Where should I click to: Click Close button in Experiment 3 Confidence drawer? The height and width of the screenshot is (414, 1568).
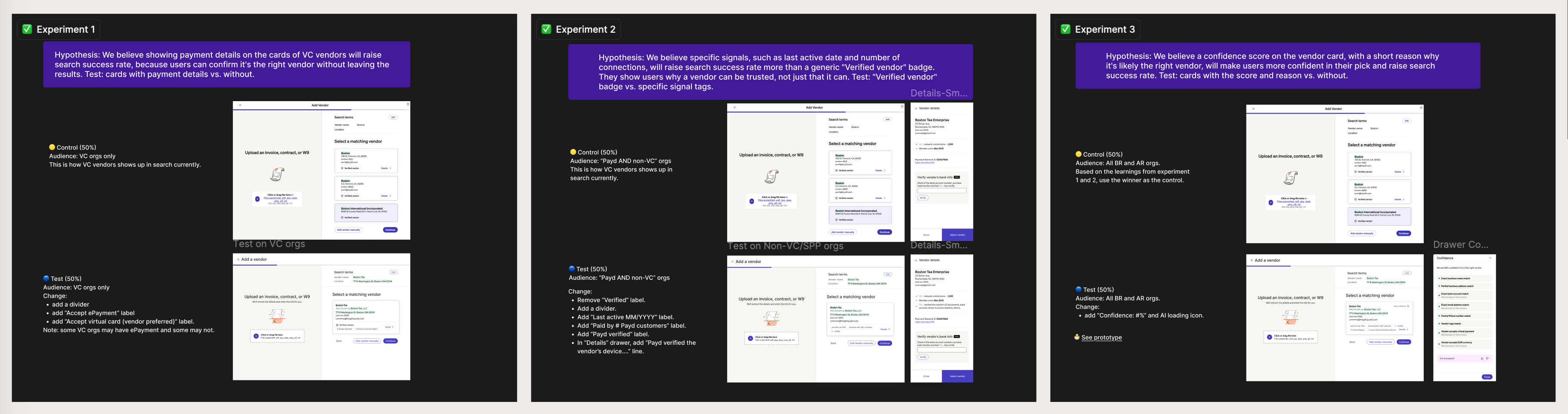click(x=1487, y=377)
